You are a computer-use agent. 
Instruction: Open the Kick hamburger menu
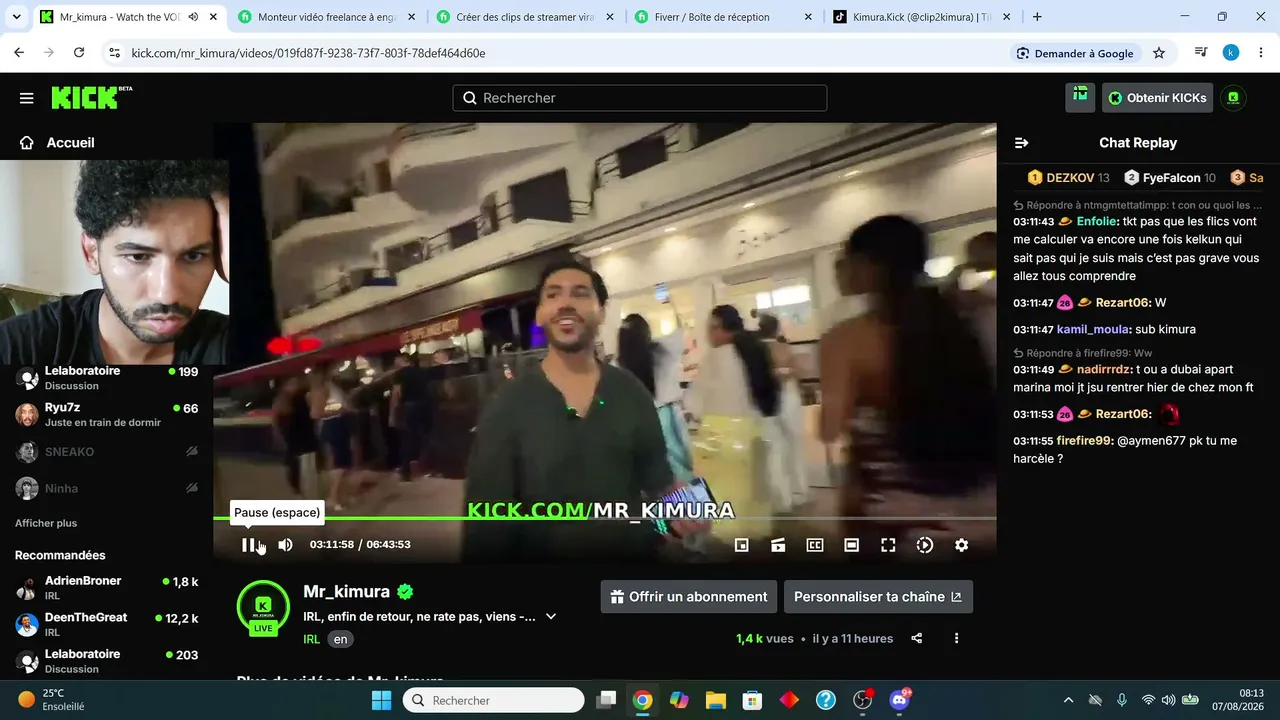(27, 98)
